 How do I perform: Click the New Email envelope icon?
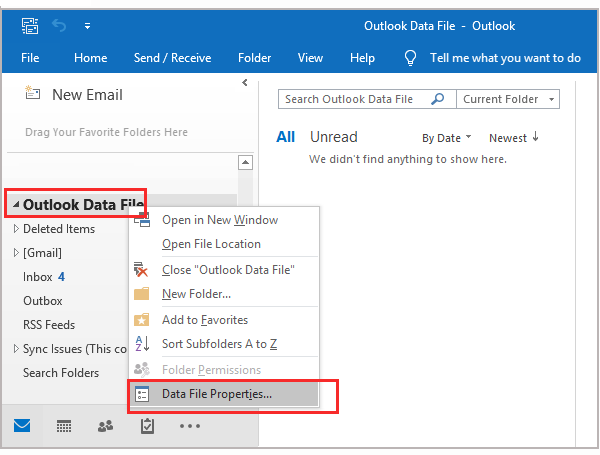[x=33, y=93]
